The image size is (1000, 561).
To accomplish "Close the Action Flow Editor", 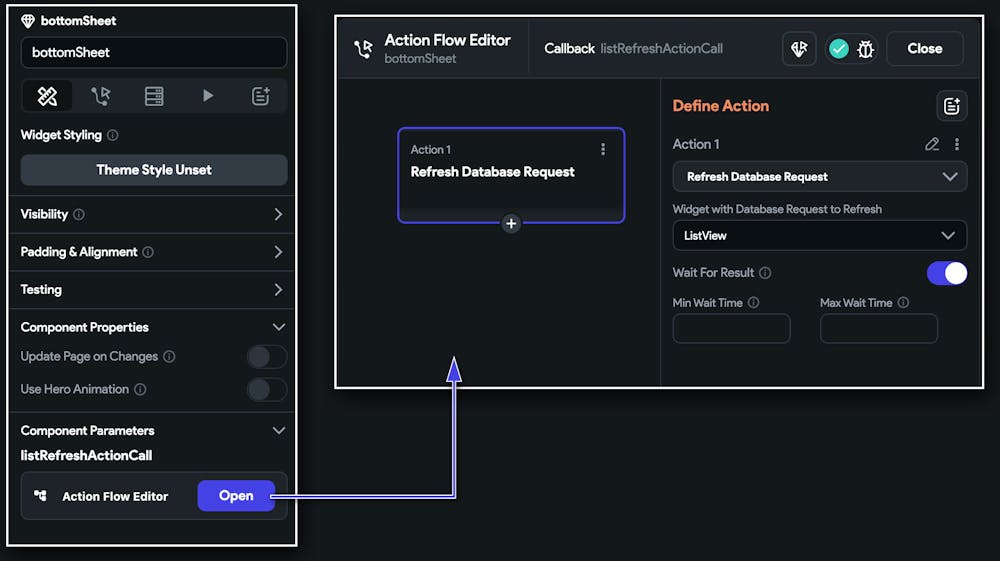I will tap(925, 48).
